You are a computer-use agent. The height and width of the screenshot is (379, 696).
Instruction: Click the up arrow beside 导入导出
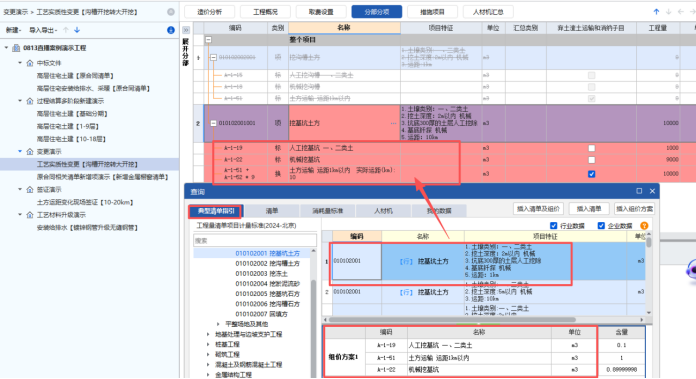66,30
